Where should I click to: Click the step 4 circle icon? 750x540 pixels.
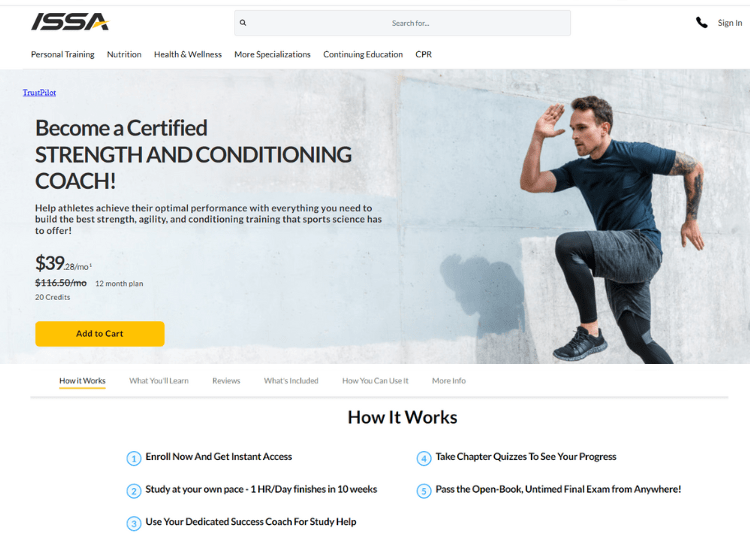pos(424,459)
